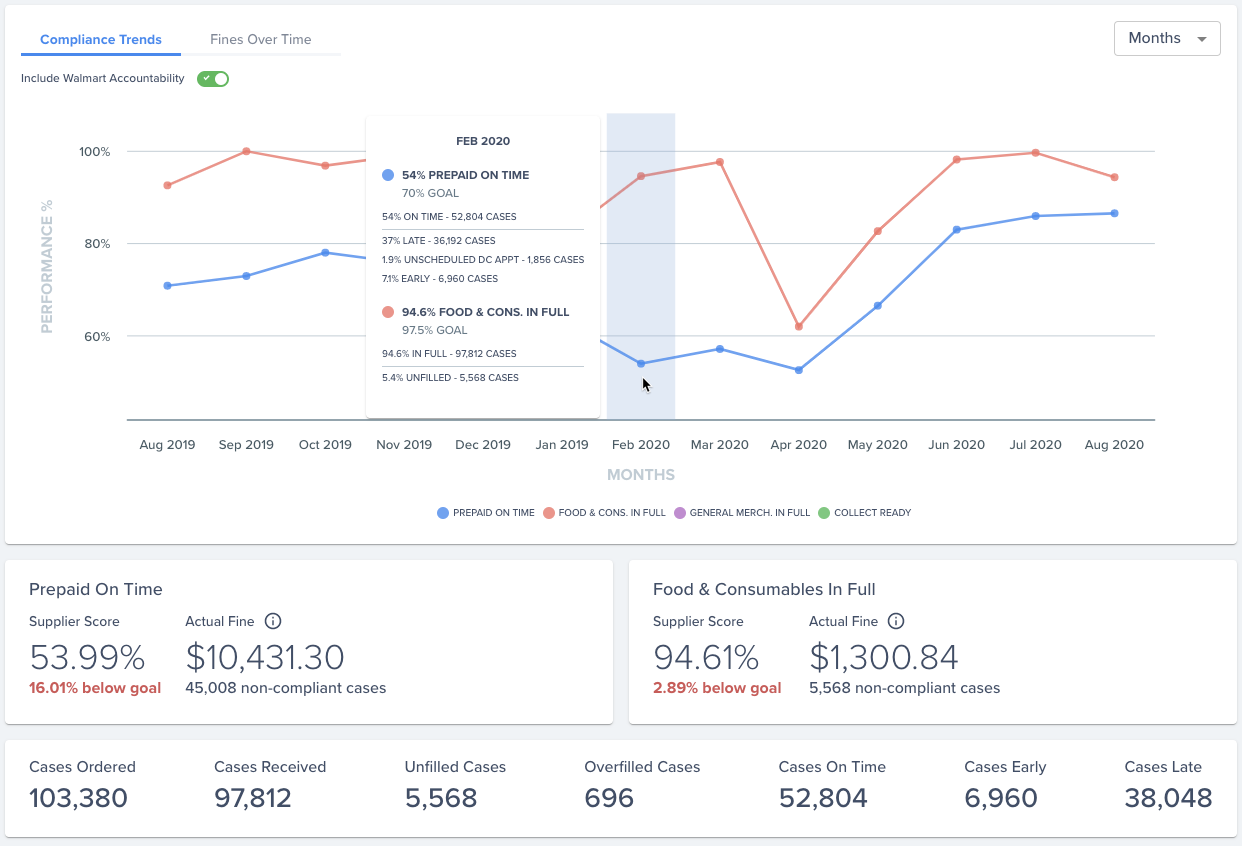
Task: Click Sep 2019 red data point at 100%
Action: pyautogui.click(x=246, y=151)
